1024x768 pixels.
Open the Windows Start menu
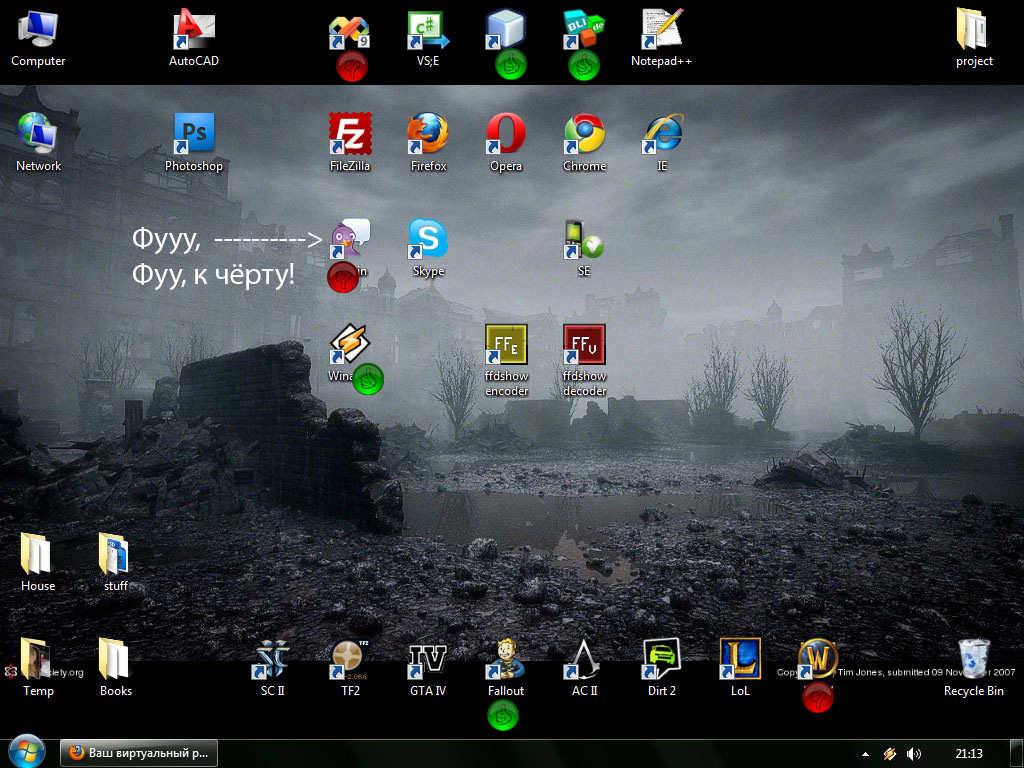(x=26, y=752)
